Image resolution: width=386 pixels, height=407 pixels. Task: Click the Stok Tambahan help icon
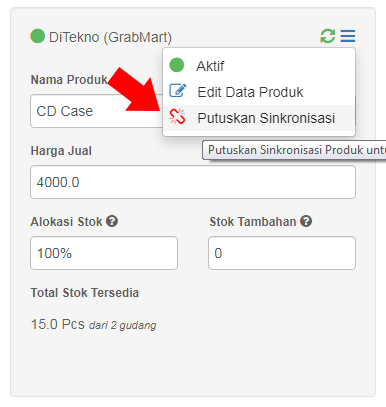306,221
